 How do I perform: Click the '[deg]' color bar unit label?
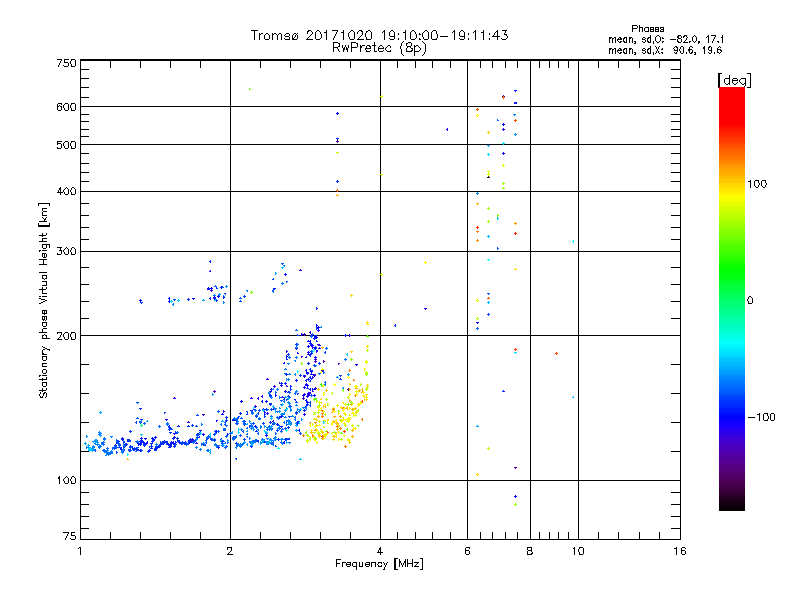point(734,80)
